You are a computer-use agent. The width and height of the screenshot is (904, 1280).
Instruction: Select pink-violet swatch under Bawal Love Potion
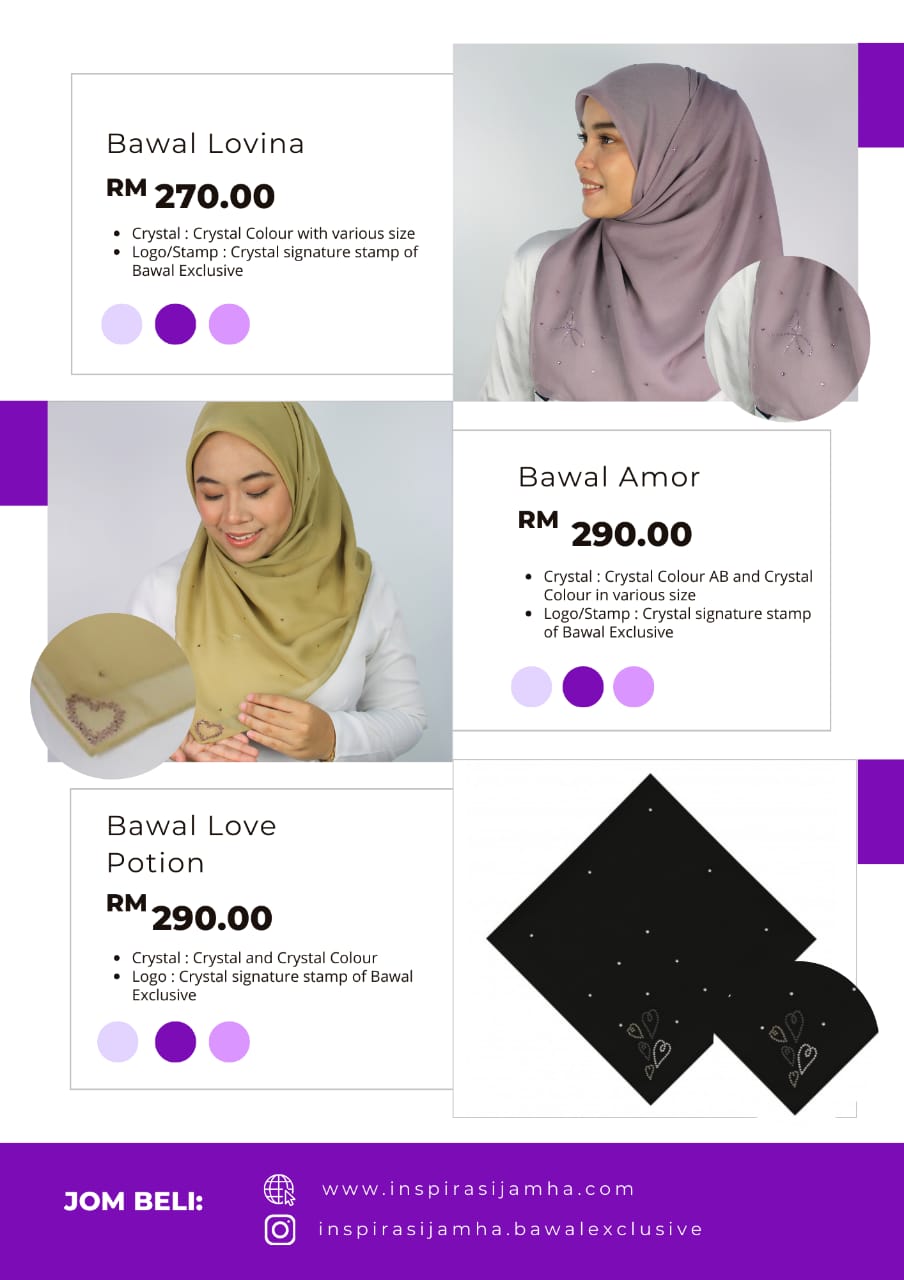229,1041
